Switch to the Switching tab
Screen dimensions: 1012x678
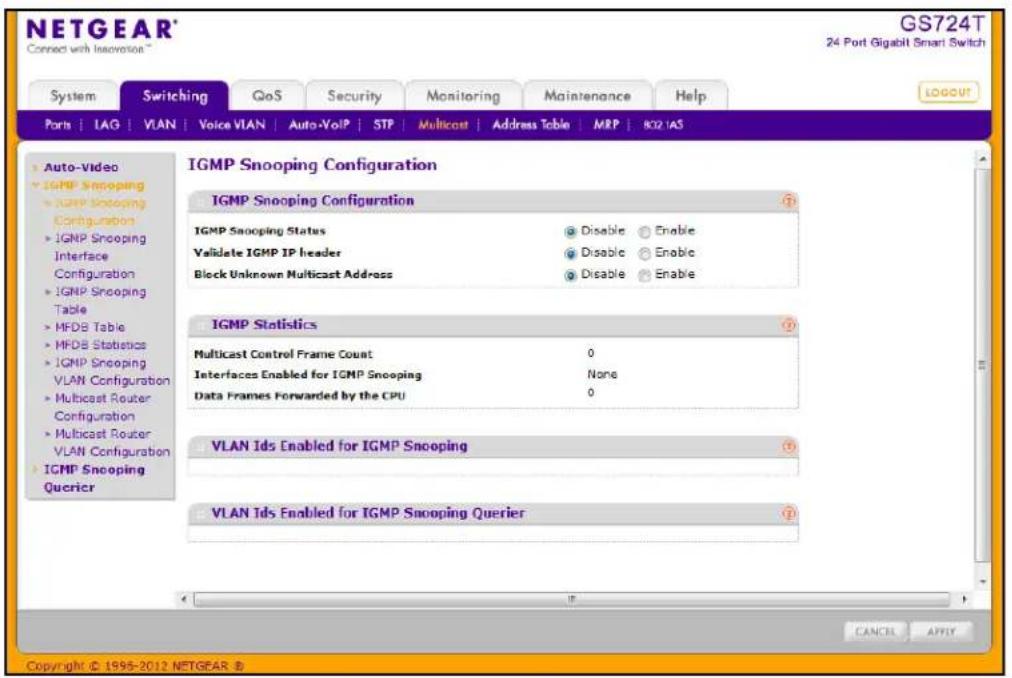pos(175,96)
